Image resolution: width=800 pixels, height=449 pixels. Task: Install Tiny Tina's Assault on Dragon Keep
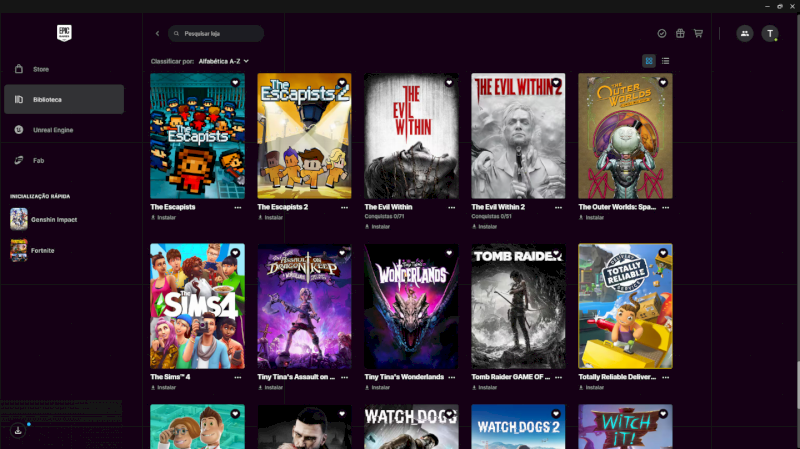[270, 387]
